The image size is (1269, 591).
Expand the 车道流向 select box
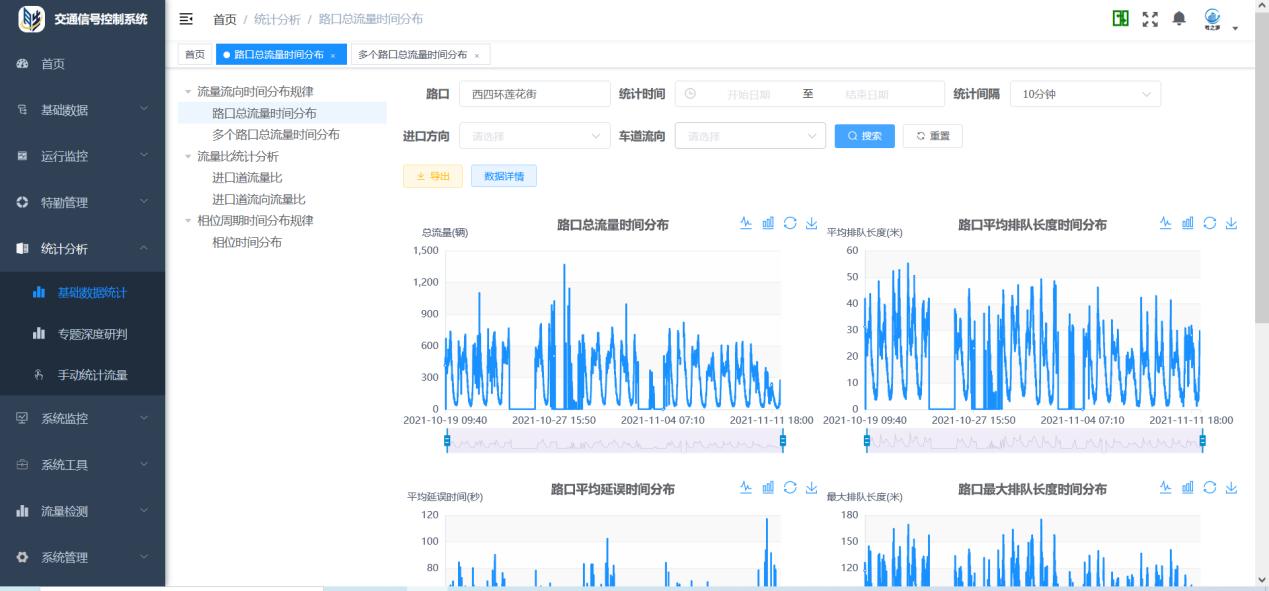[750, 136]
